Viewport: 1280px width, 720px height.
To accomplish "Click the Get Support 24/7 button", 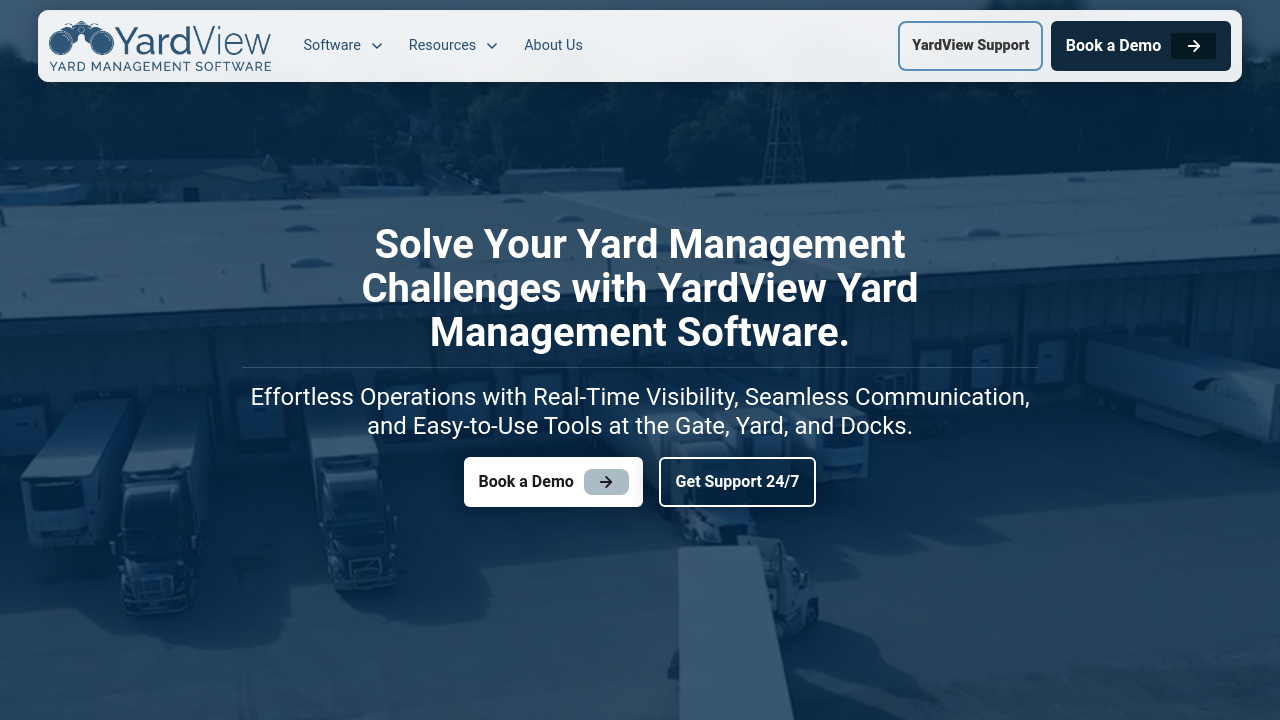I will point(737,482).
